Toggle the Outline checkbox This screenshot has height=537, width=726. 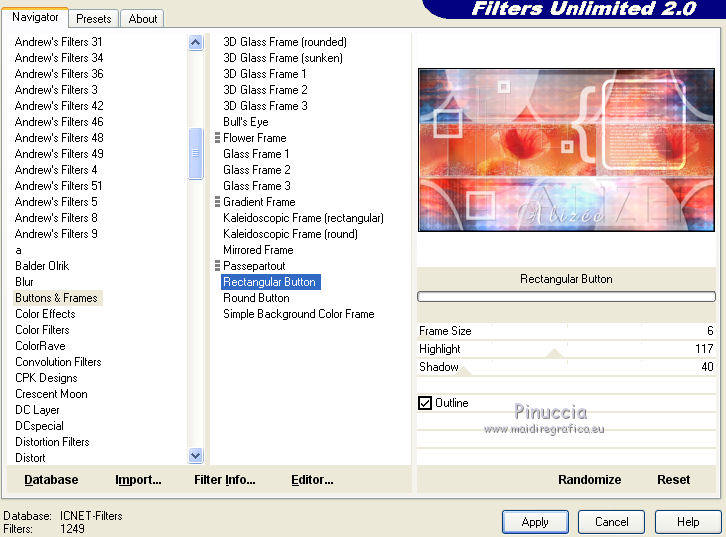[425, 403]
